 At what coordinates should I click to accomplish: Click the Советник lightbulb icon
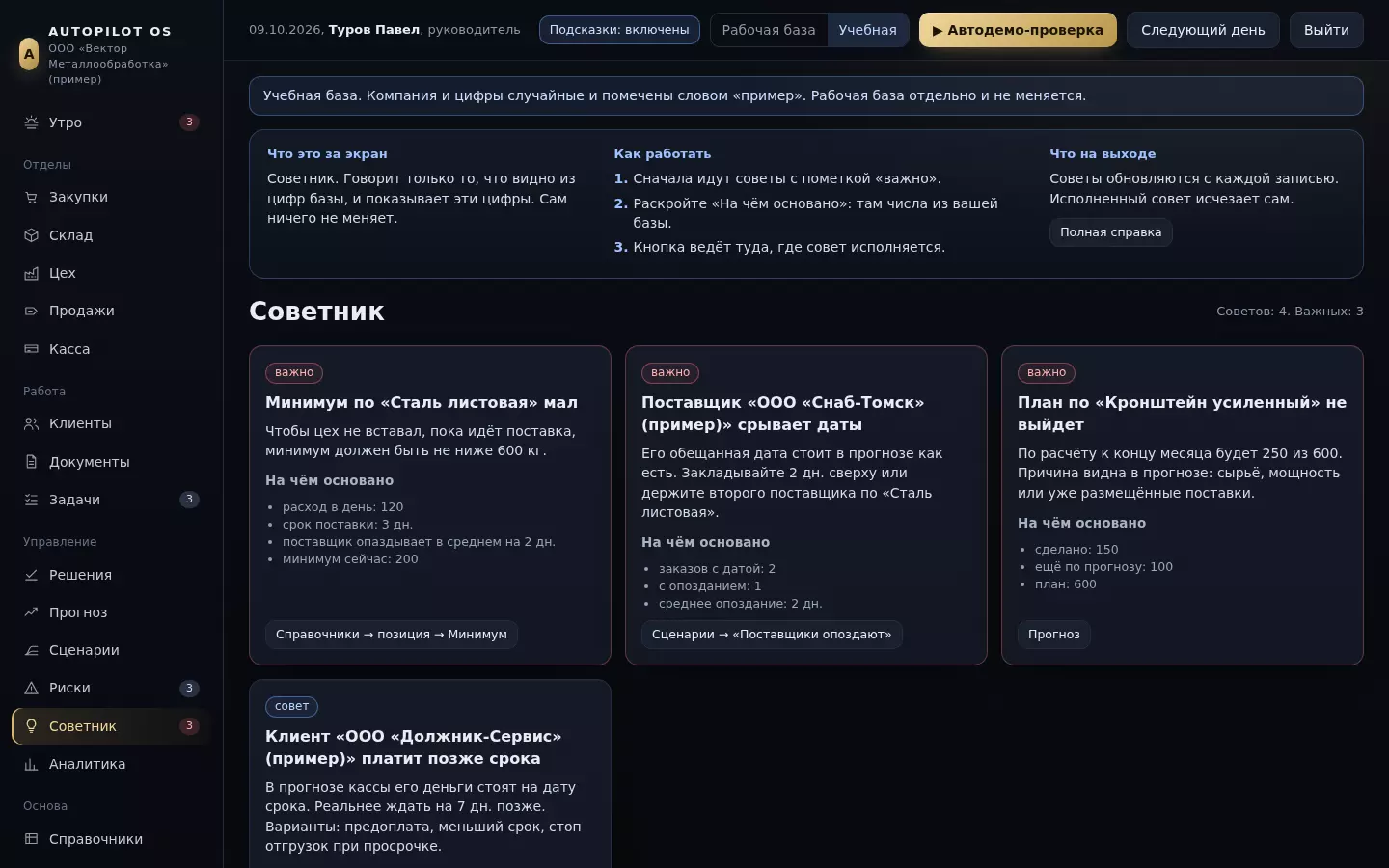[x=31, y=726]
